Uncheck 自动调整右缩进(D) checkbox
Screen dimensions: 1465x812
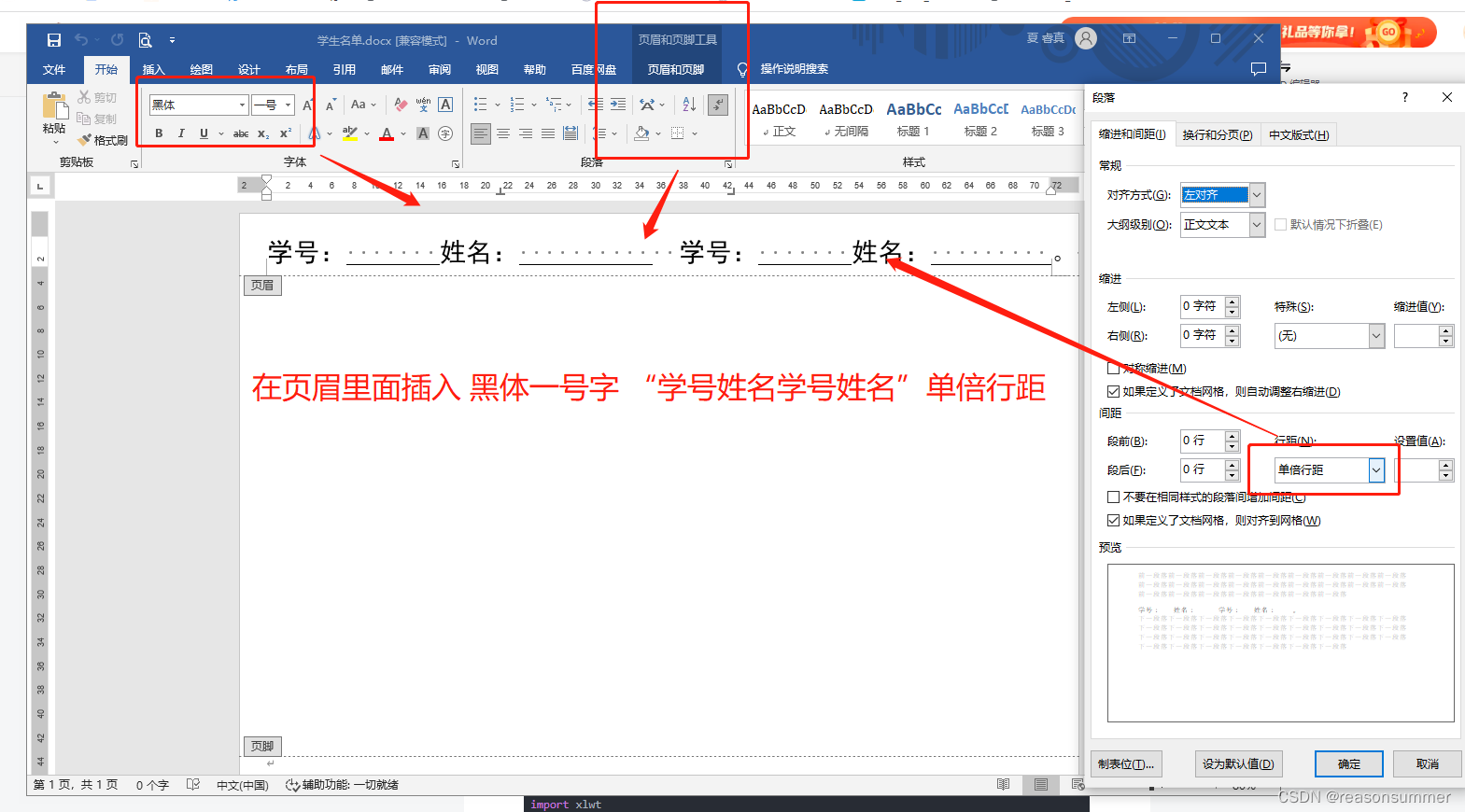click(1114, 392)
